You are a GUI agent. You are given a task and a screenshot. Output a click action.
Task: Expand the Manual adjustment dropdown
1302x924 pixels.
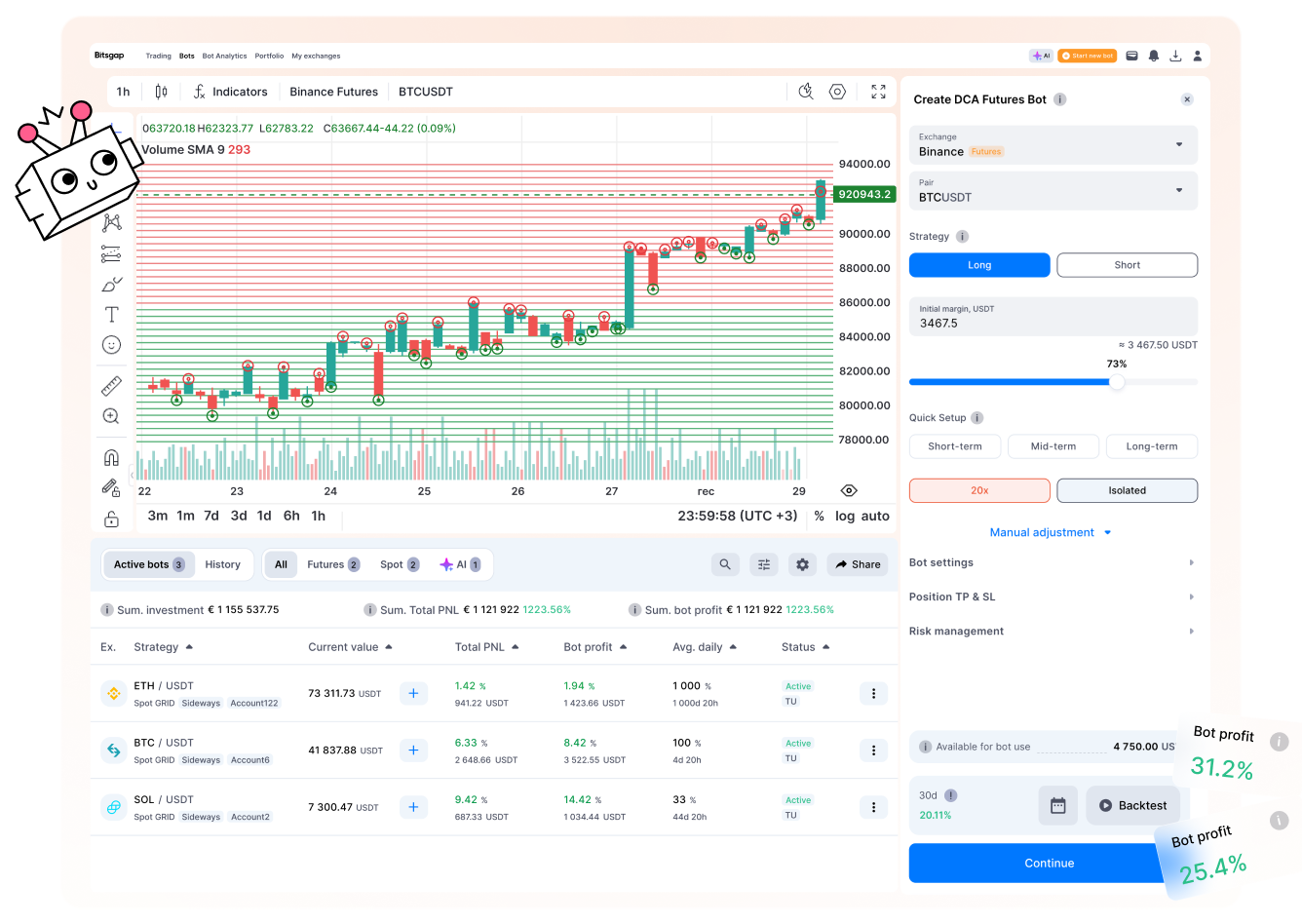click(1051, 532)
